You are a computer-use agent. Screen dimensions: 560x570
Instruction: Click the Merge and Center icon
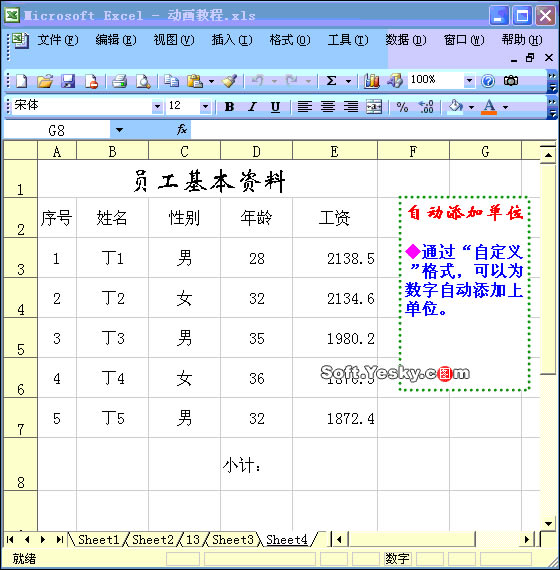[x=374, y=107]
